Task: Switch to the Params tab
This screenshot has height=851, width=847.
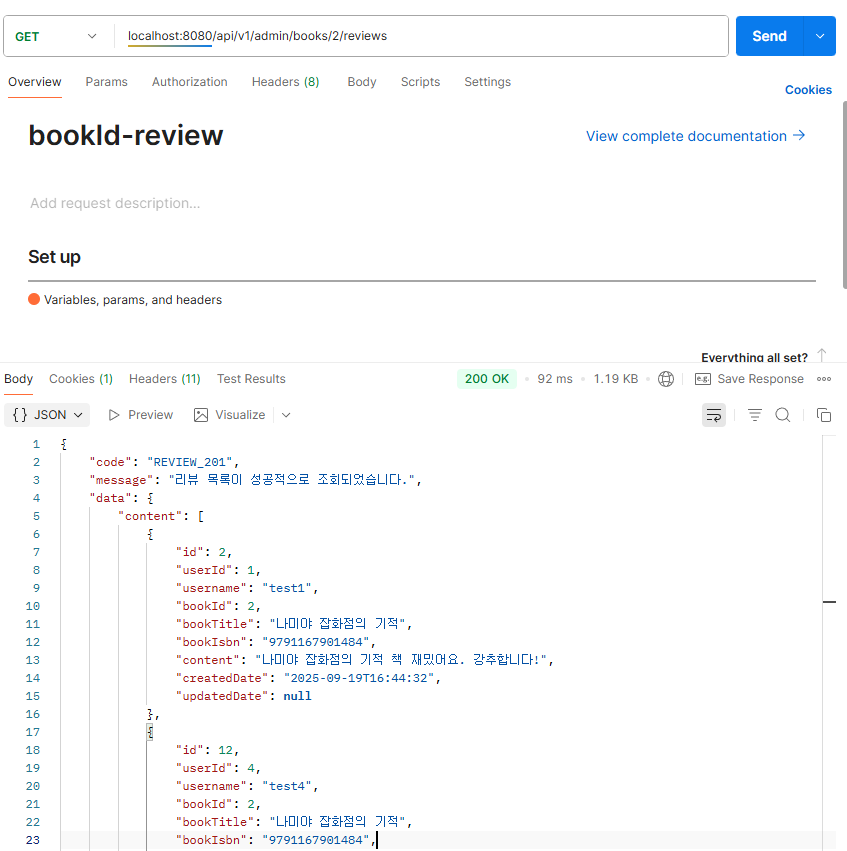Action: pyautogui.click(x=106, y=82)
